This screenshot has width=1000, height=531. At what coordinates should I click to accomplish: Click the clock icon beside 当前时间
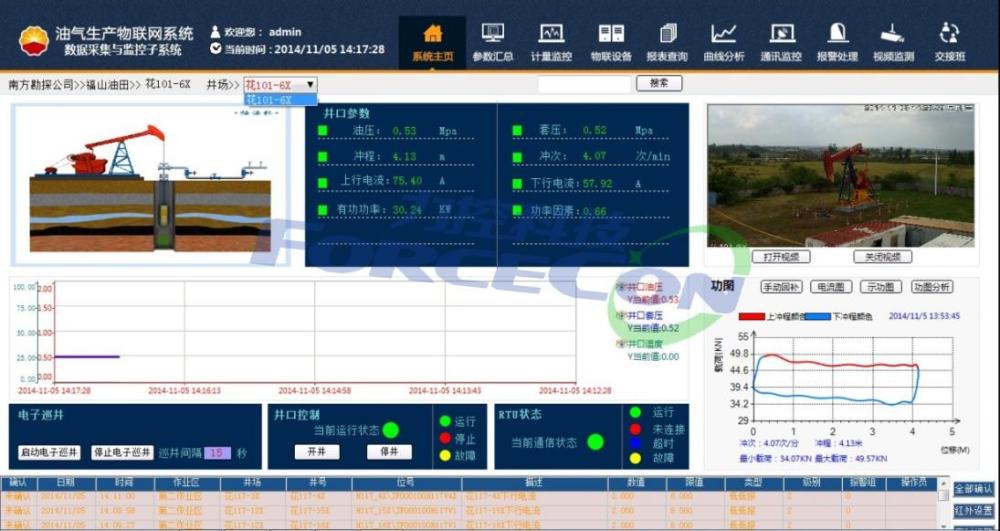coord(216,48)
